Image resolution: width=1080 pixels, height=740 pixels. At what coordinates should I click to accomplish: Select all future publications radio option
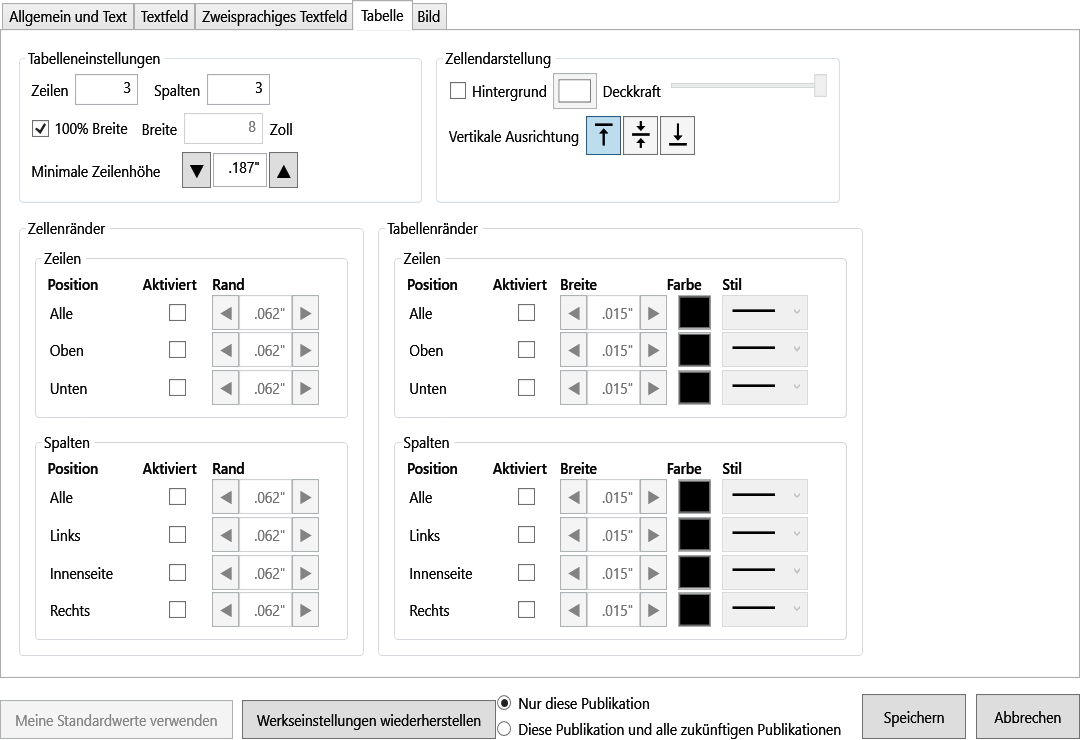[504, 730]
